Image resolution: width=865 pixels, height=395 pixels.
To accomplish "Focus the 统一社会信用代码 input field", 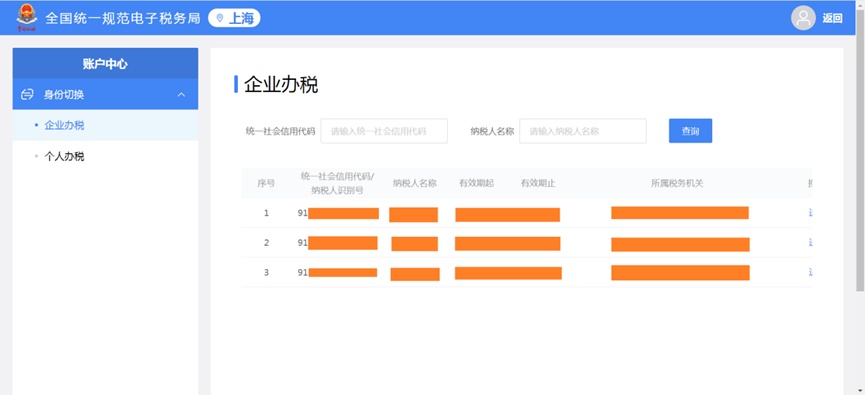I will click(384, 131).
